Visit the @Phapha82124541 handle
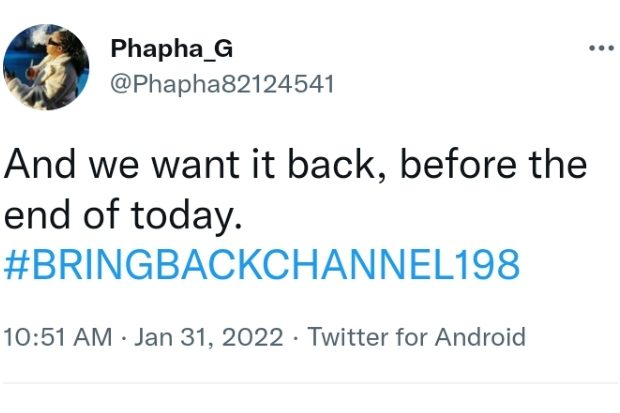620x413 pixels. pyautogui.click(x=220, y=83)
